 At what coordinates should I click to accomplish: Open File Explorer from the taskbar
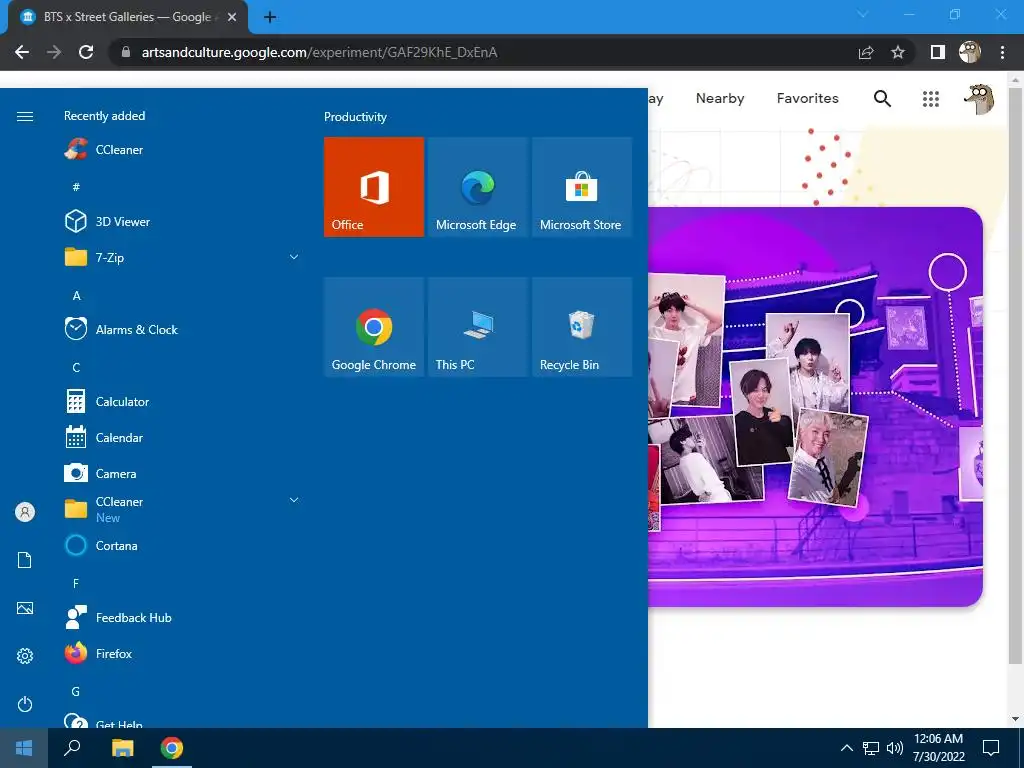coord(122,748)
